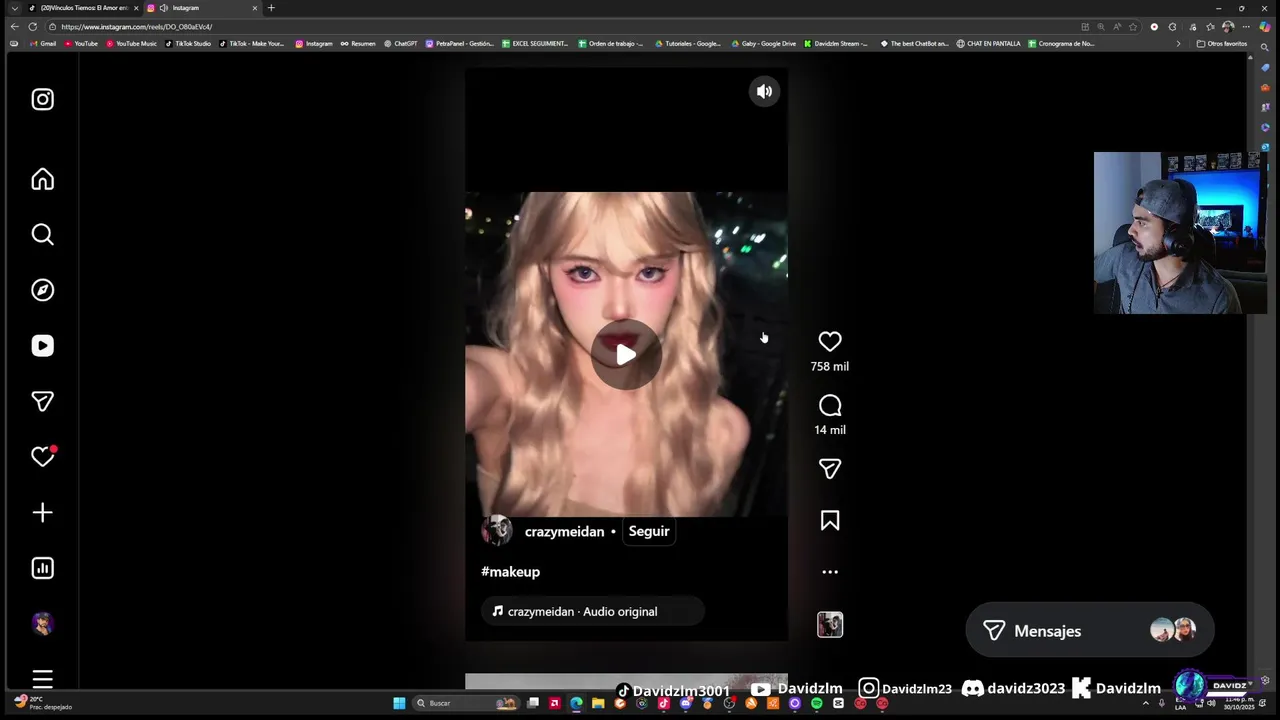Open the dashboard bar-chart sidebar icon

[x=42, y=568]
